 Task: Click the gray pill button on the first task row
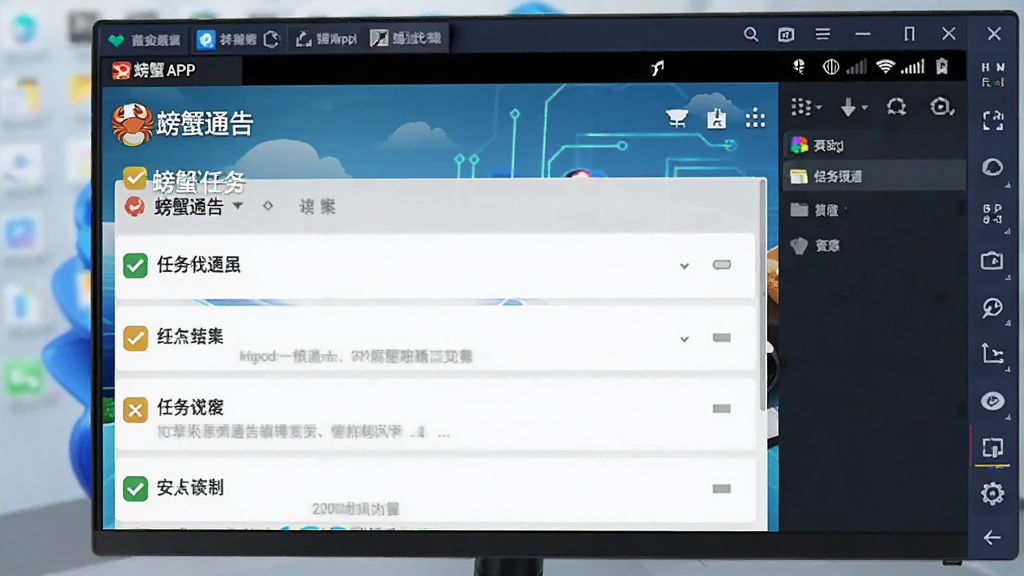pyautogui.click(x=722, y=265)
